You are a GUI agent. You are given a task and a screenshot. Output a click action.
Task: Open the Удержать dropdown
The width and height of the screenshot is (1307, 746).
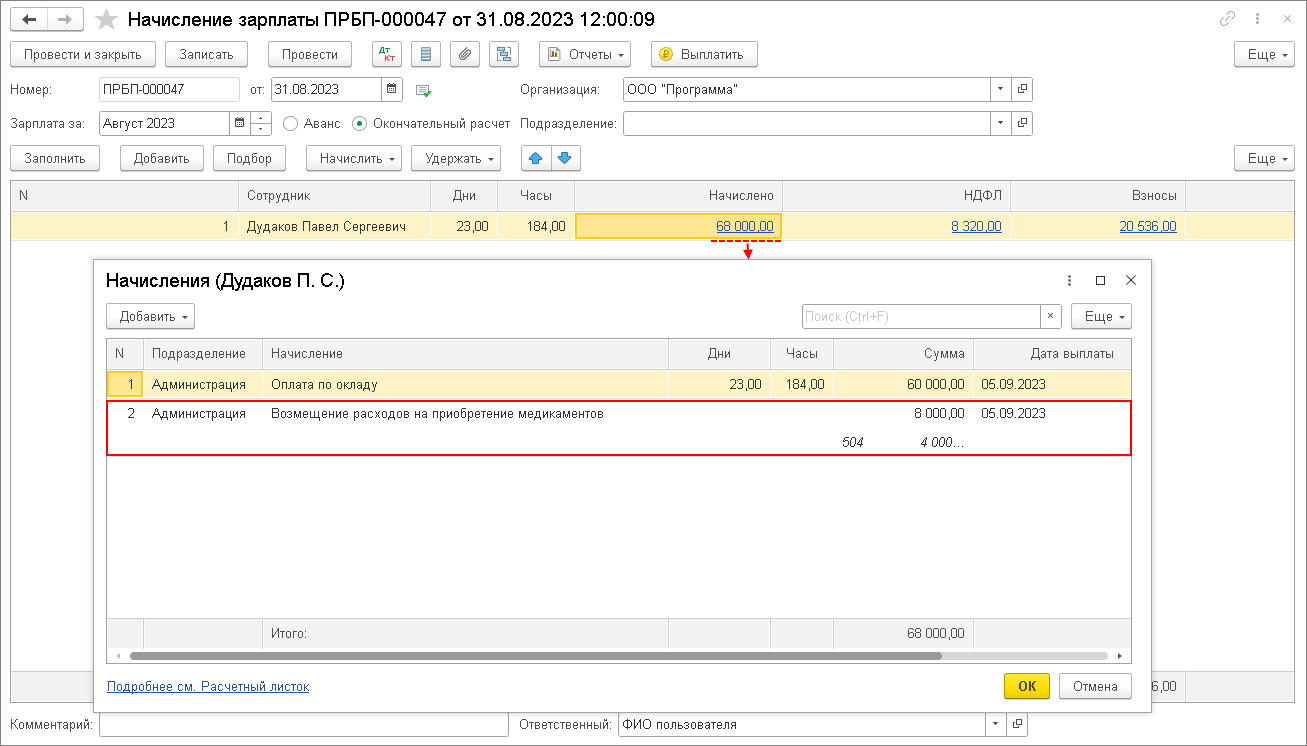click(x=456, y=158)
